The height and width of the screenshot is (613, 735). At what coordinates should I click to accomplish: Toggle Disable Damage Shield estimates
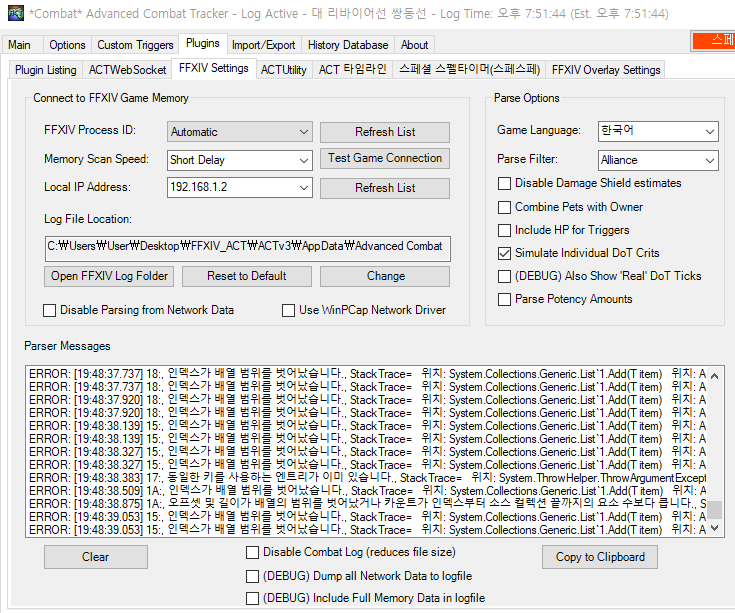click(x=504, y=183)
